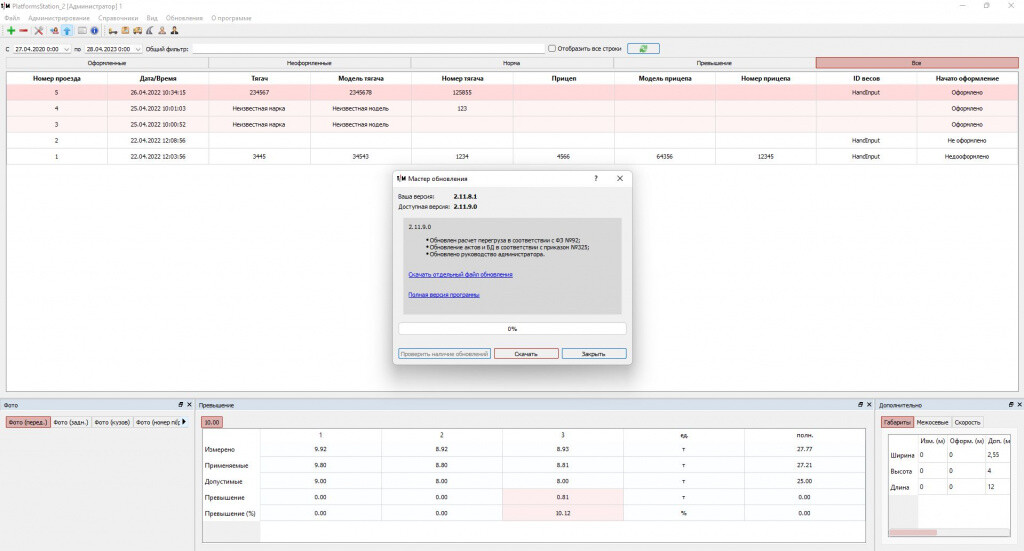This screenshot has width=1024, height=551.
Task: Select the Межосевые tab
Action: click(932, 422)
